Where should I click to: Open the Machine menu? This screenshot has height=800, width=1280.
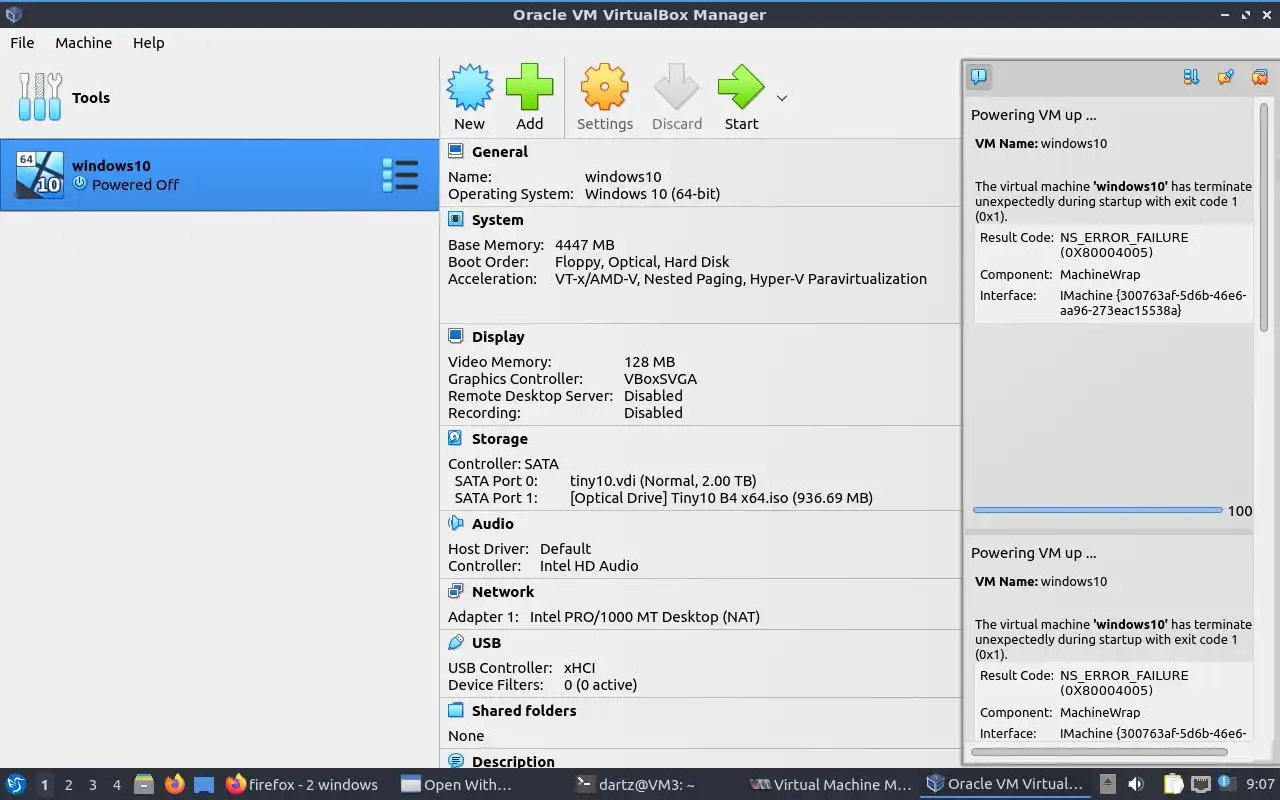pyautogui.click(x=83, y=43)
